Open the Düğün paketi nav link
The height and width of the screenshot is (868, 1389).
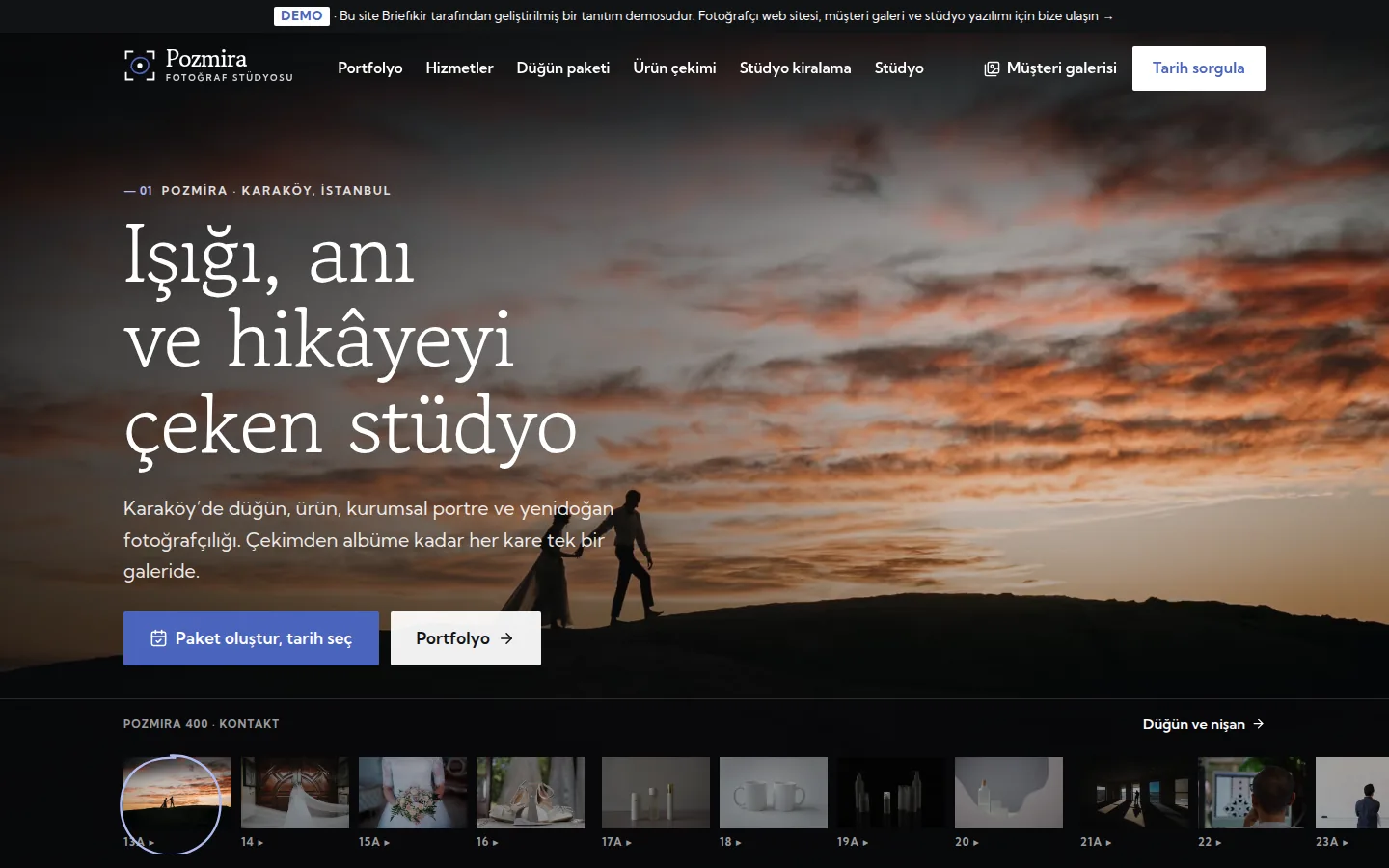point(563,68)
